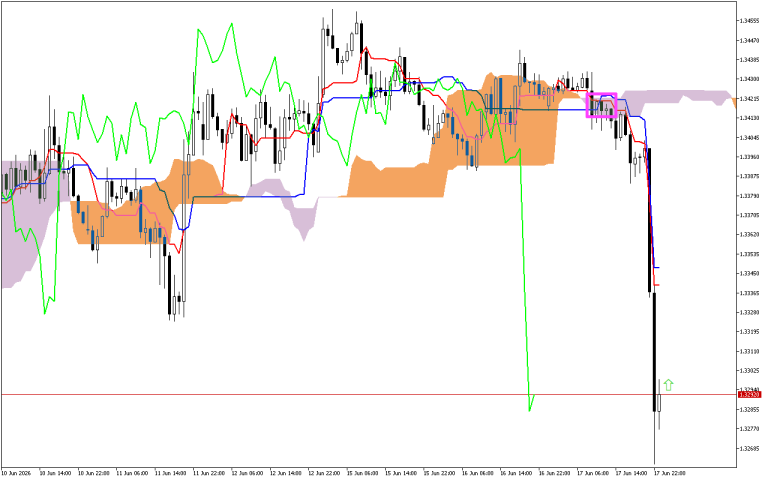The width and height of the screenshot is (768, 480).
Task: Click the 1.33875 price scale label
Action: pyautogui.click(x=750, y=176)
